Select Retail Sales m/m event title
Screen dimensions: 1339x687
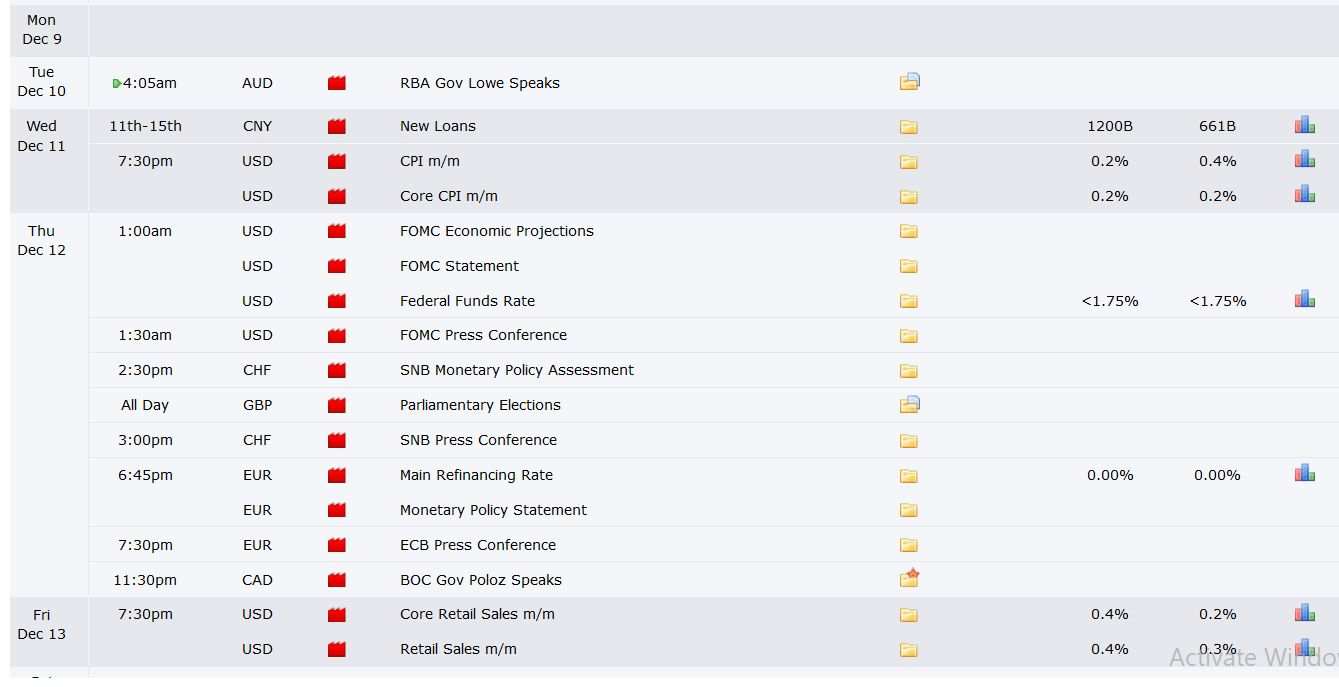click(x=458, y=649)
